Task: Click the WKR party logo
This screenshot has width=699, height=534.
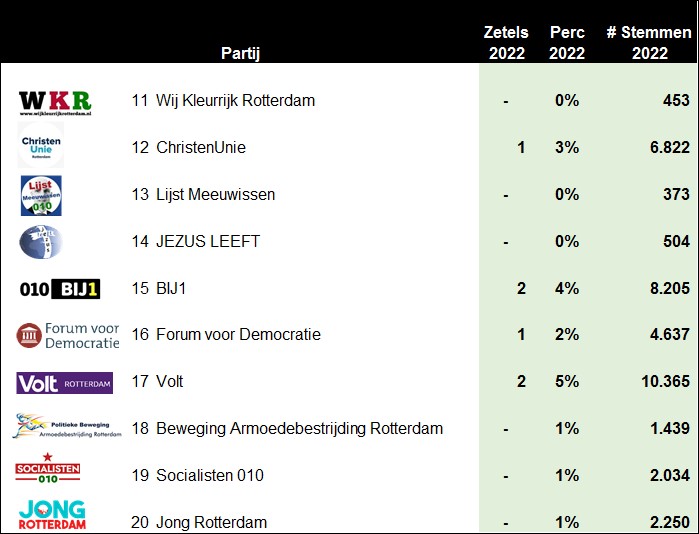Action: click(x=55, y=103)
